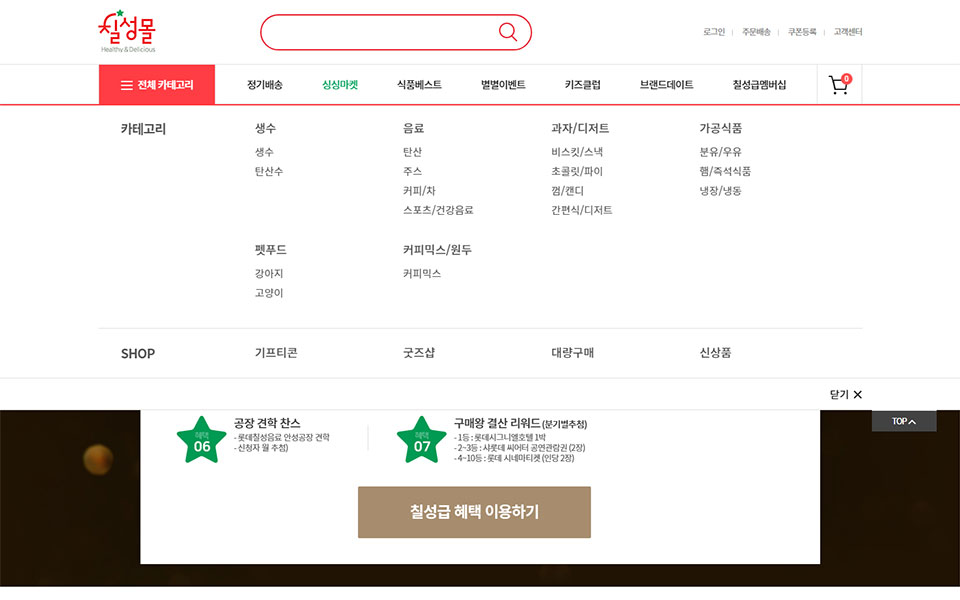Image resolution: width=960 pixels, height=600 pixels.
Task: Open the 고객센터 link
Action: pos(848,32)
